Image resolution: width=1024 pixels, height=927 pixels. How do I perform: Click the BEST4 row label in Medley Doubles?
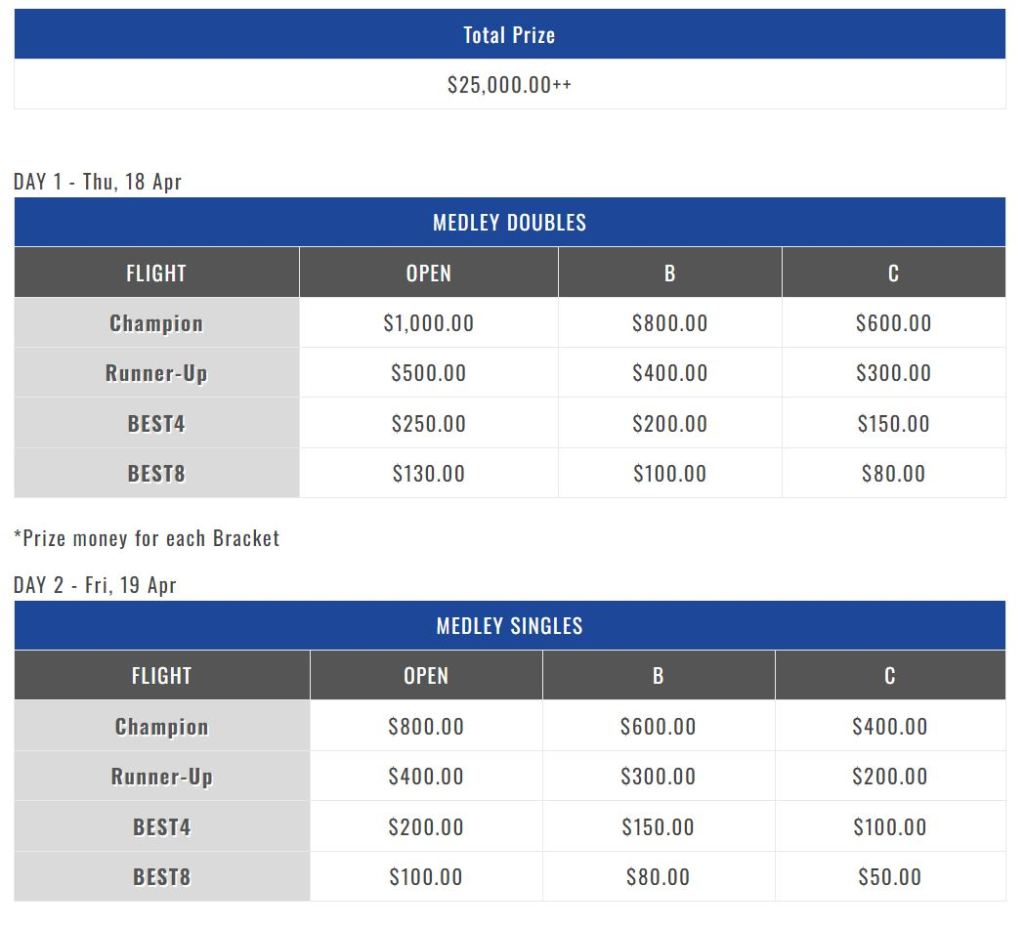coord(156,423)
